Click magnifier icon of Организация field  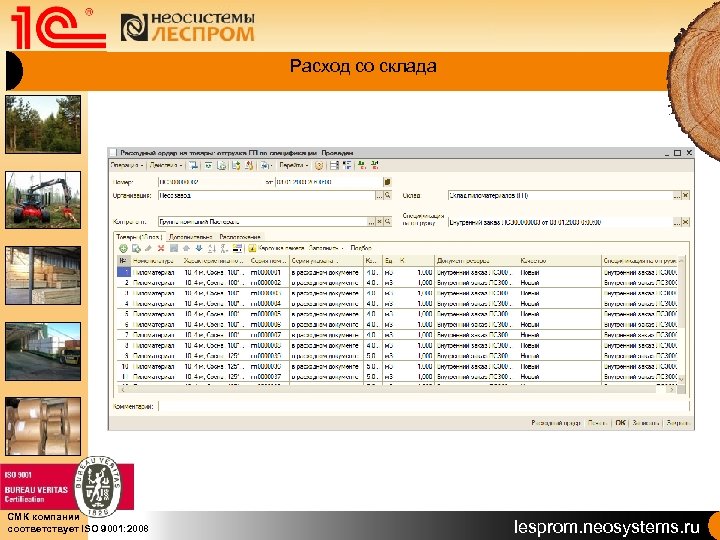point(388,196)
